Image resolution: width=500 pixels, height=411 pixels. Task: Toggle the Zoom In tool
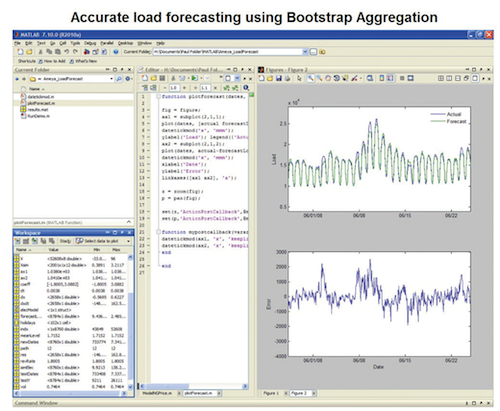point(310,78)
